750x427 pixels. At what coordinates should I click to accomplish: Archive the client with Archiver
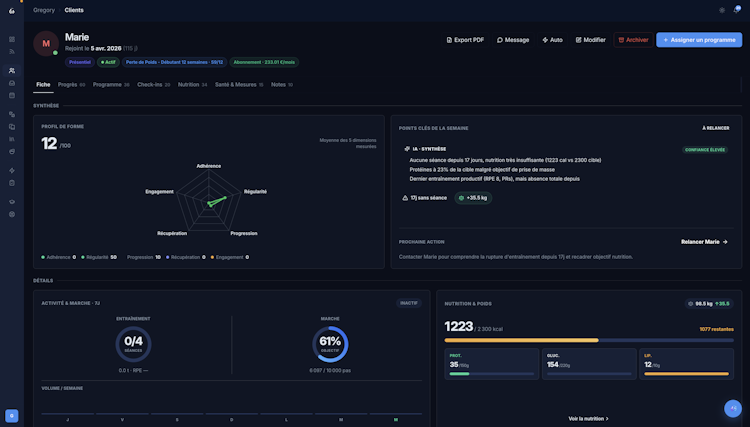[x=633, y=40]
